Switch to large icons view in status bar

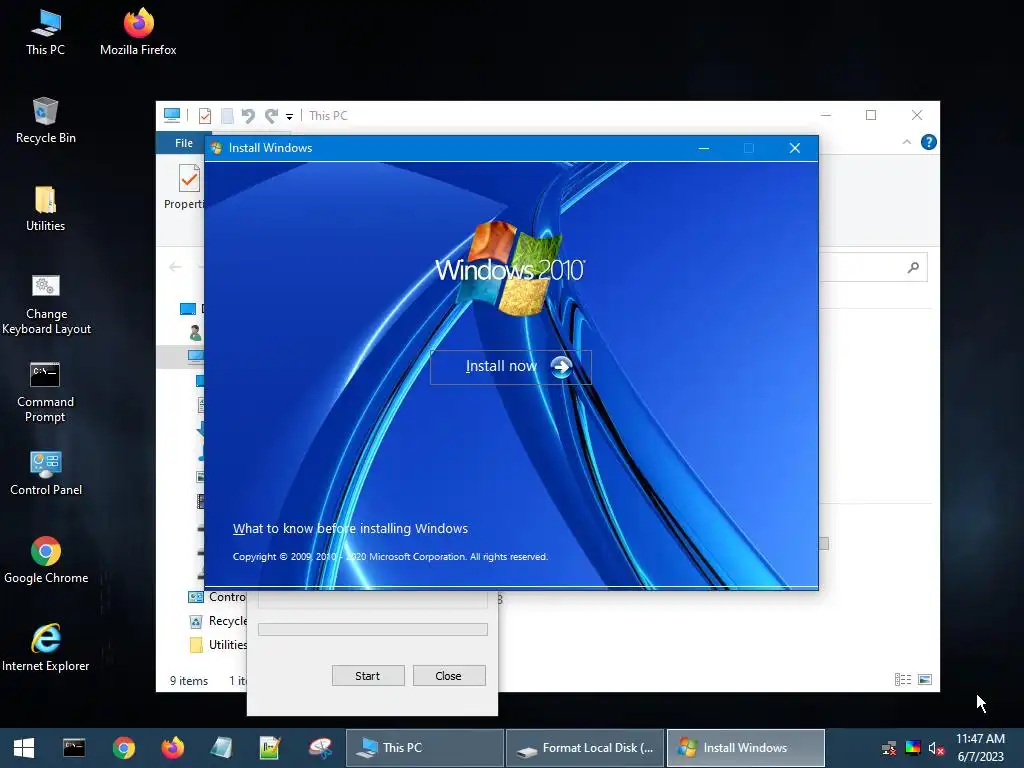[925, 680]
